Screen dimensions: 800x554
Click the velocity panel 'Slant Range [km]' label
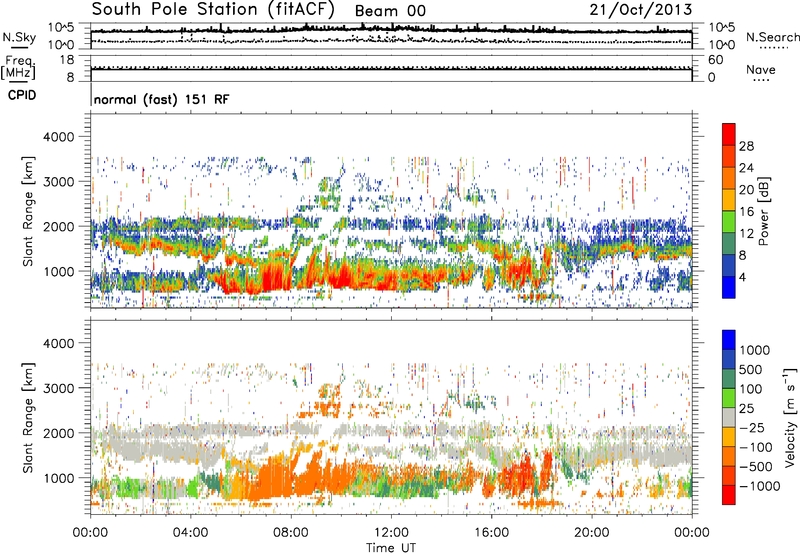click(x=28, y=418)
